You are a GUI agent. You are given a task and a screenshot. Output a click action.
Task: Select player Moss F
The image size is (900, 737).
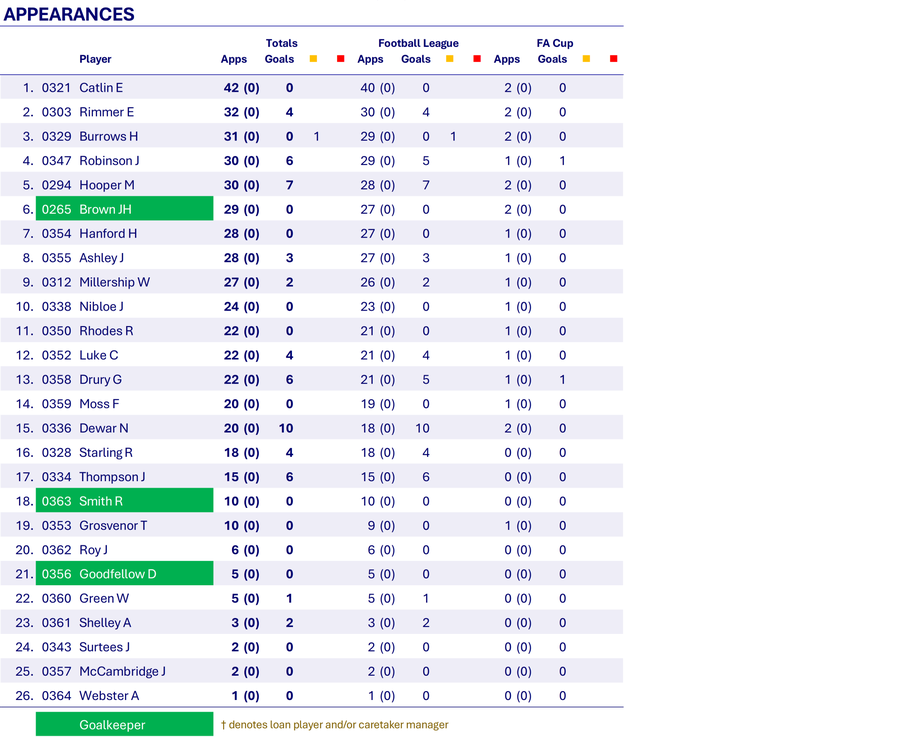(x=99, y=404)
